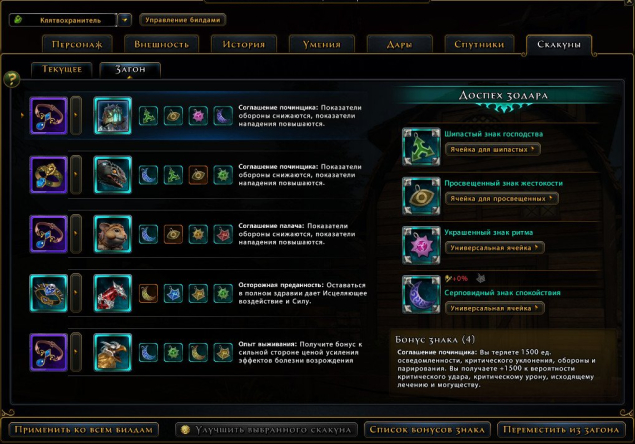
Task: Open the Клятвохранитель loadout dropdown arrow
Action: pyautogui.click(x=125, y=19)
